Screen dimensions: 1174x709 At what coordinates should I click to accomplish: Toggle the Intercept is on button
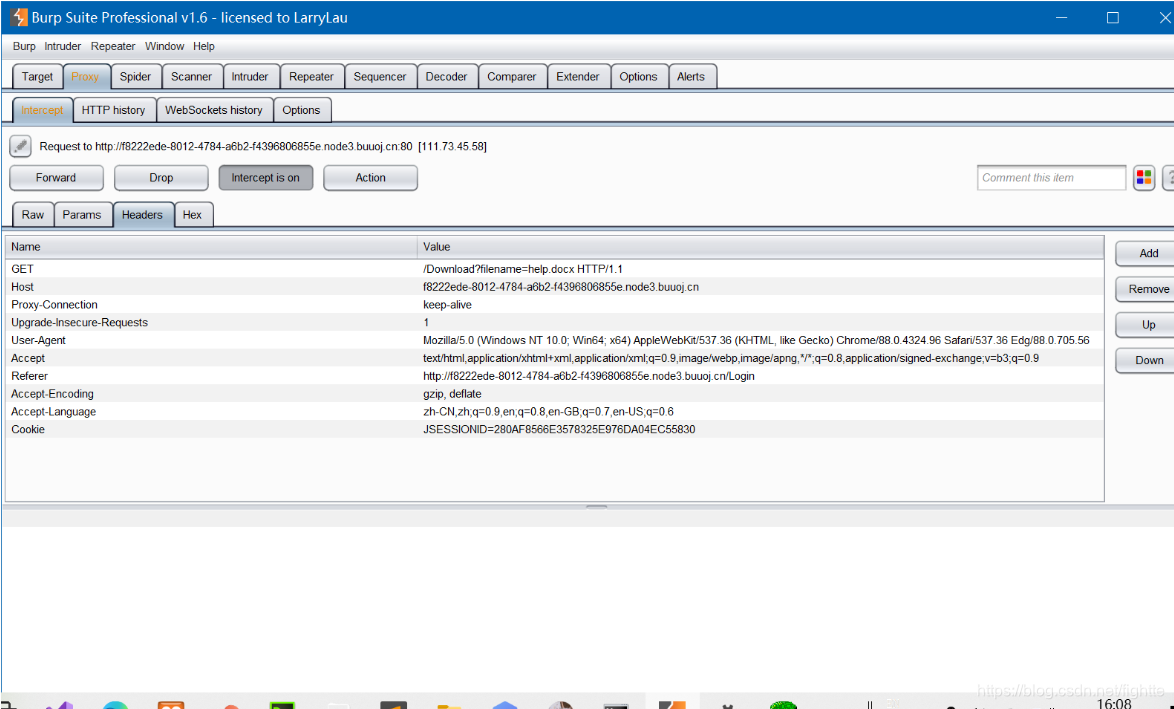(265, 177)
